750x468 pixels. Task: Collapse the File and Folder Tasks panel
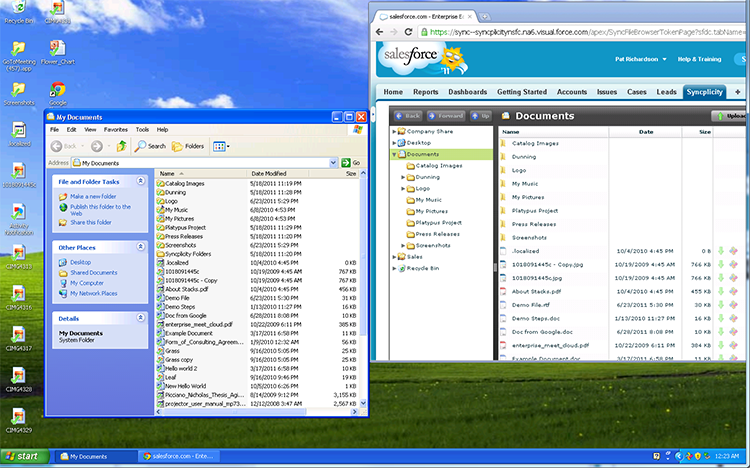(141, 181)
